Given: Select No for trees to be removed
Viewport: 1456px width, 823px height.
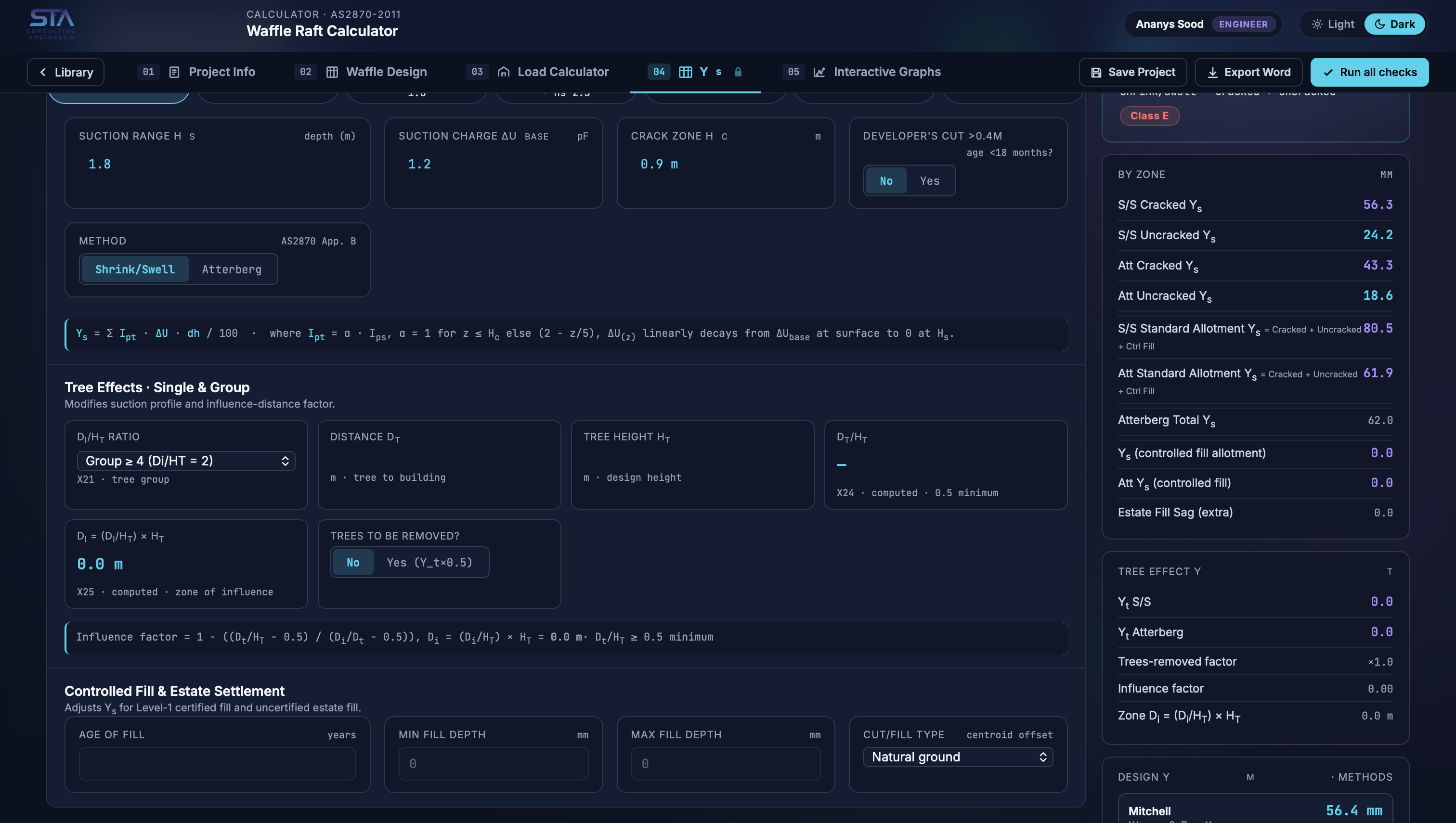Looking at the screenshot, I should (353, 563).
